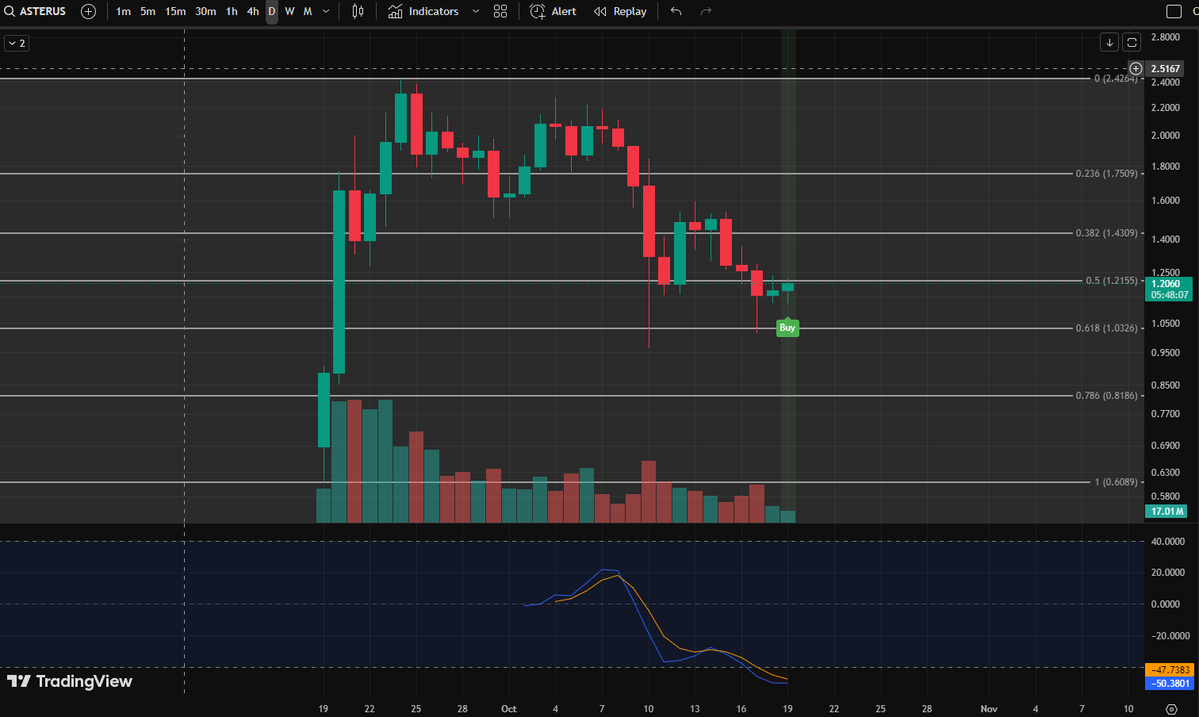Click the volume label 17.01 M

1167,511
